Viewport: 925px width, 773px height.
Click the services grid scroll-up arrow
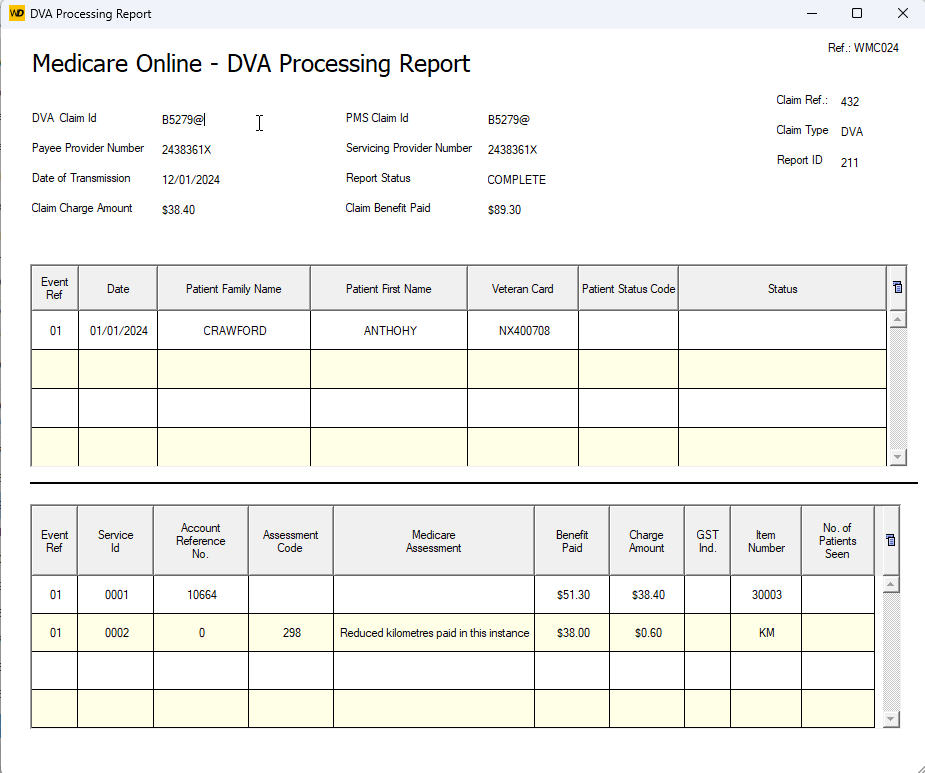coord(890,584)
